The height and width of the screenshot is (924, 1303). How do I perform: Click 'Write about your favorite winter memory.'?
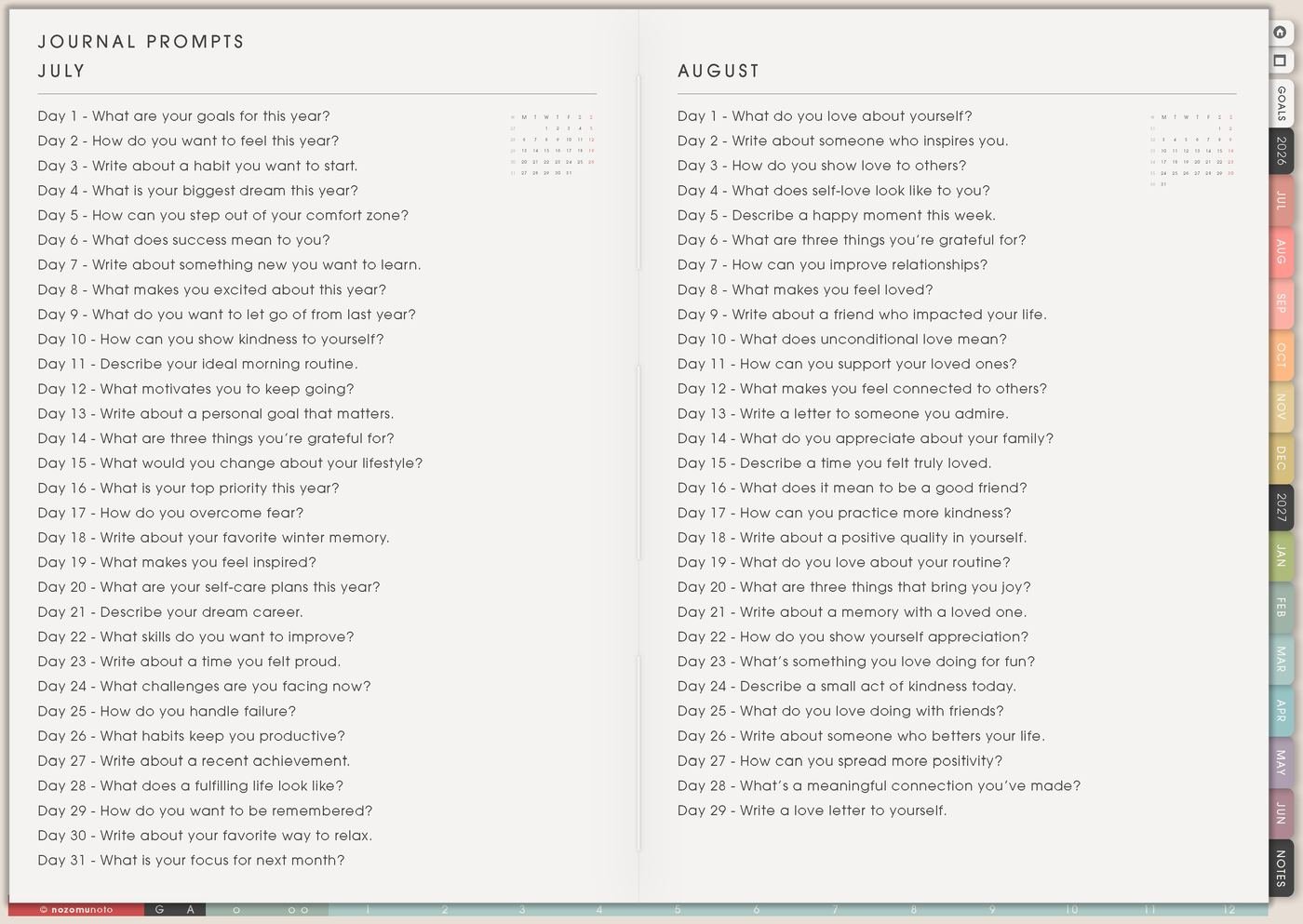coord(245,538)
